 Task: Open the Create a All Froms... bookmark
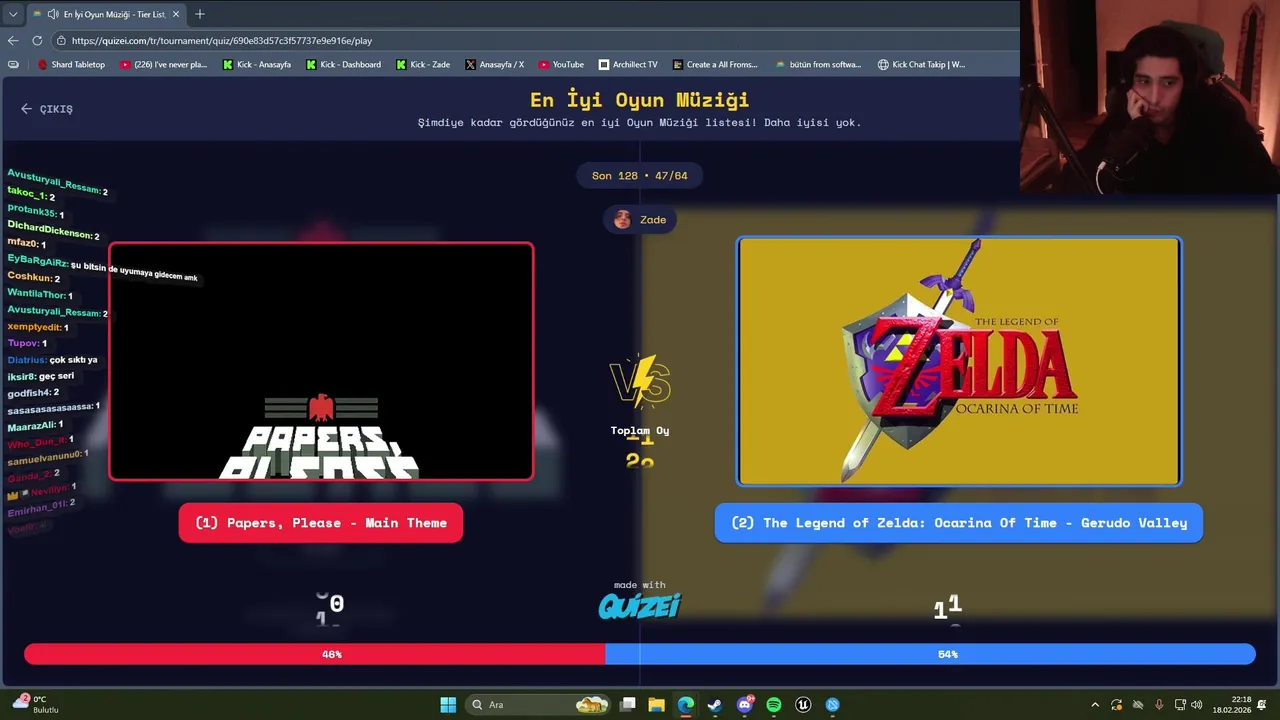click(x=715, y=64)
